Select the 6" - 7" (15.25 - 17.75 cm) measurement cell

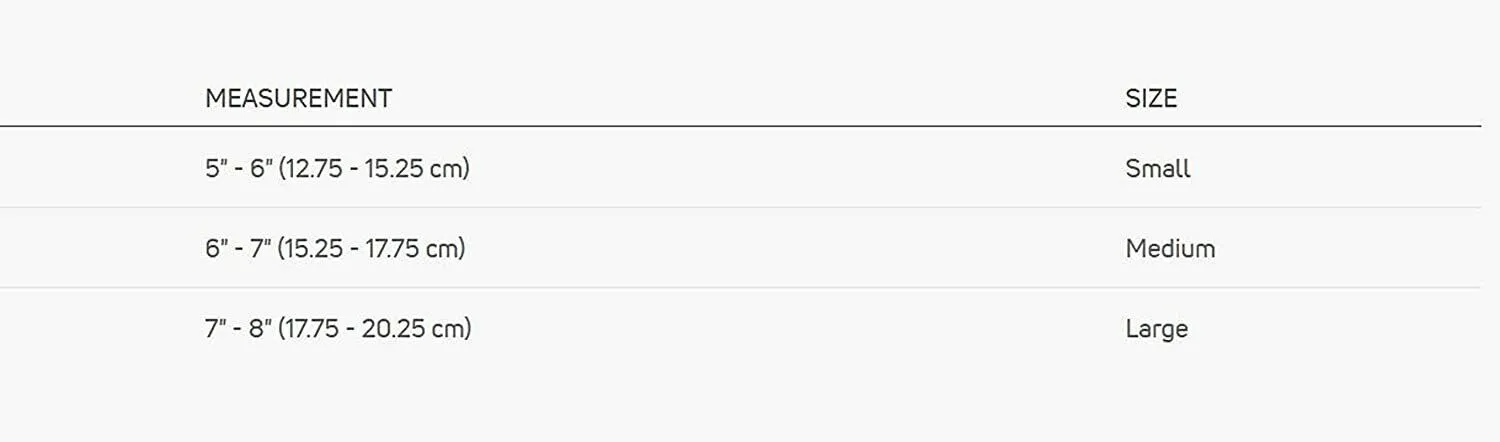point(335,248)
